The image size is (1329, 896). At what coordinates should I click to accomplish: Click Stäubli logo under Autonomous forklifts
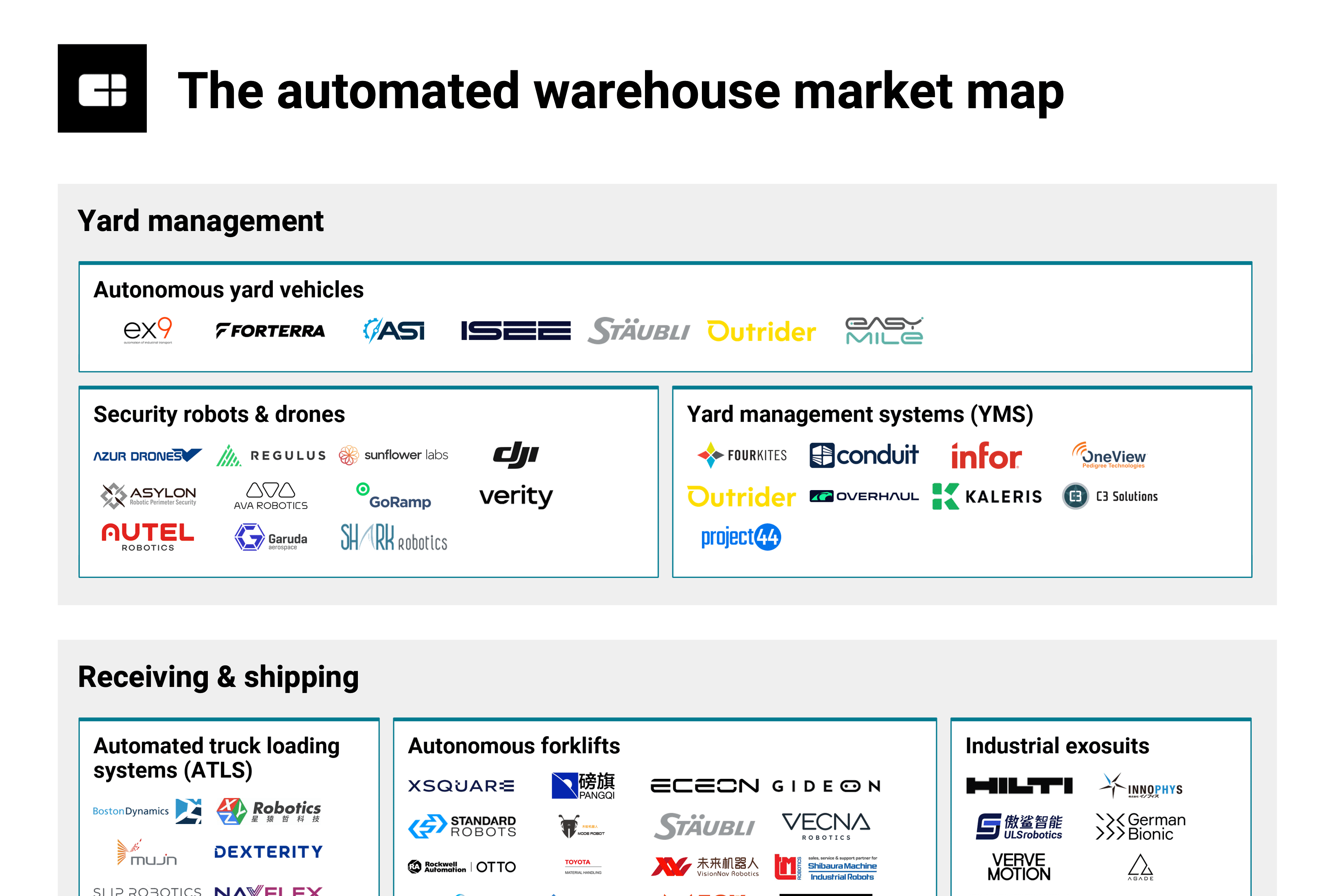click(x=704, y=826)
